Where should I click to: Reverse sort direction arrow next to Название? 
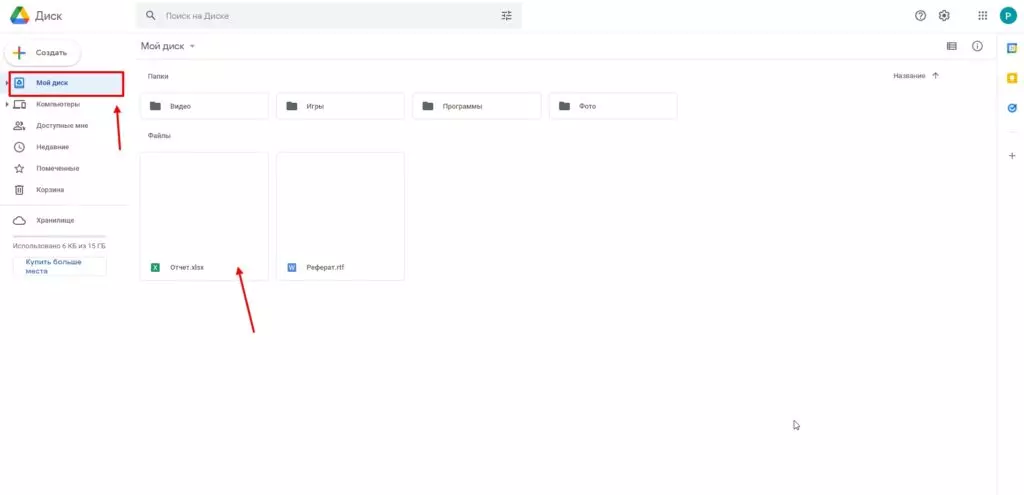(935, 76)
